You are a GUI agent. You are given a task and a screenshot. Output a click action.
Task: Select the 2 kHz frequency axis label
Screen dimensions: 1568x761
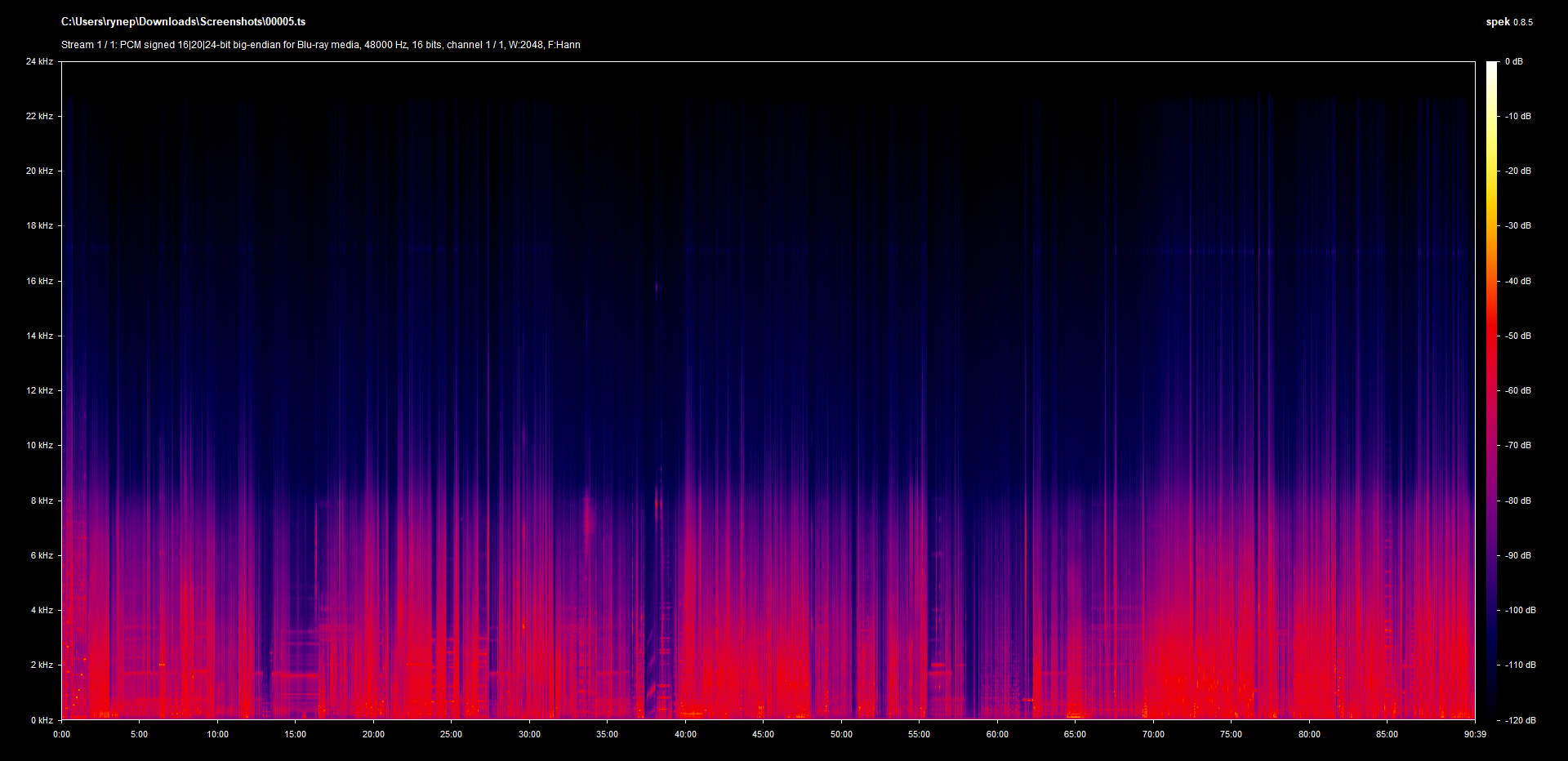pyautogui.click(x=42, y=665)
